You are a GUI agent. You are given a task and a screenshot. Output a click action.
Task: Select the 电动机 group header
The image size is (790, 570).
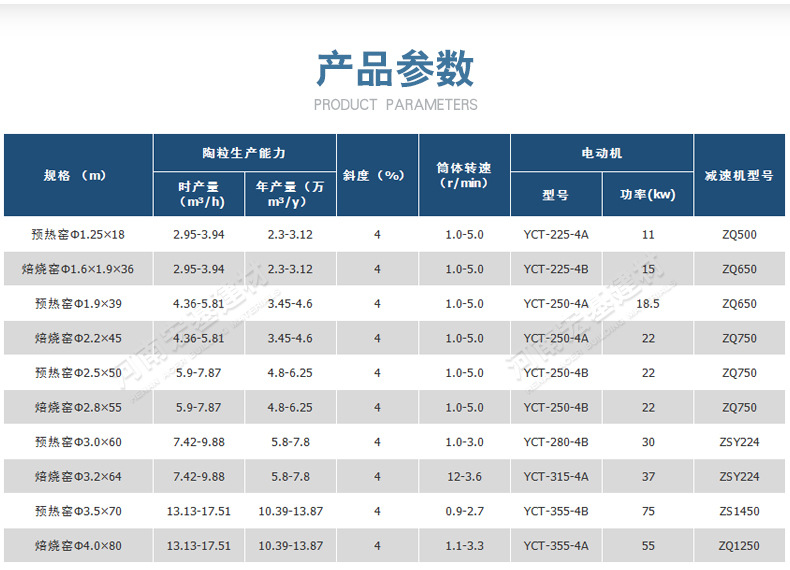[601, 153]
